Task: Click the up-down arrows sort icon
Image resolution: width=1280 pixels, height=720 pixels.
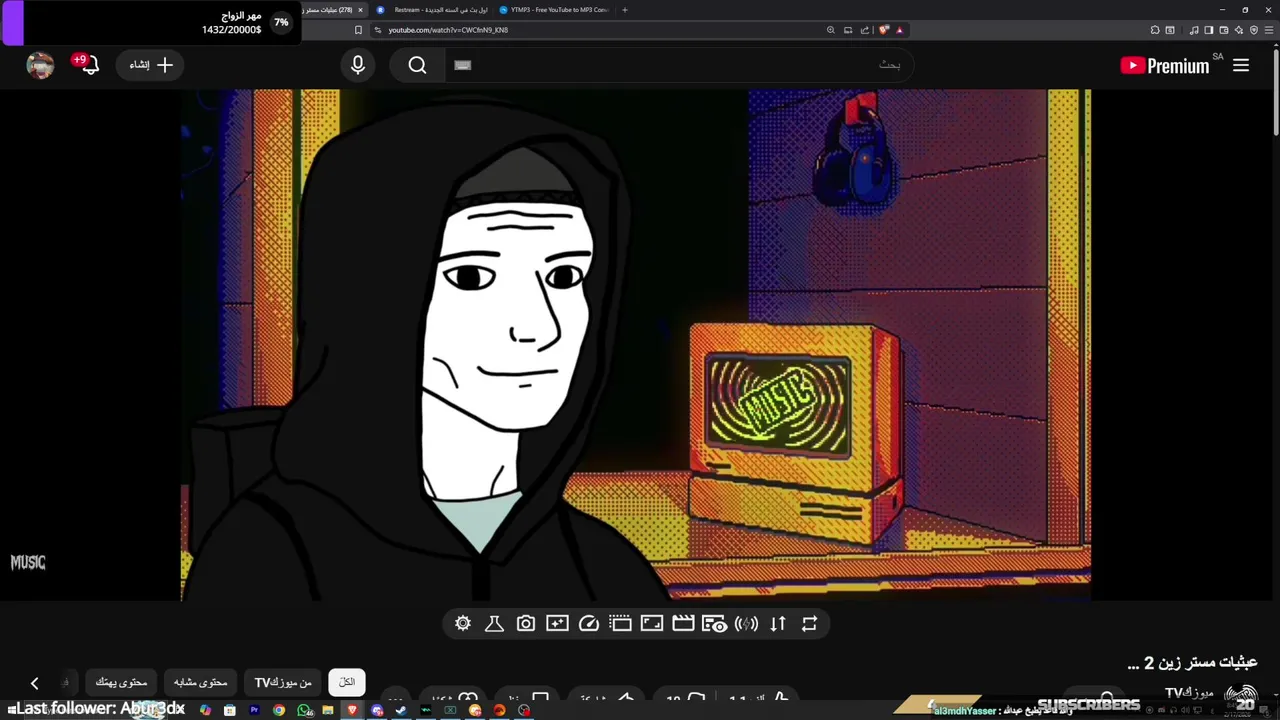Action: [778, 624]
